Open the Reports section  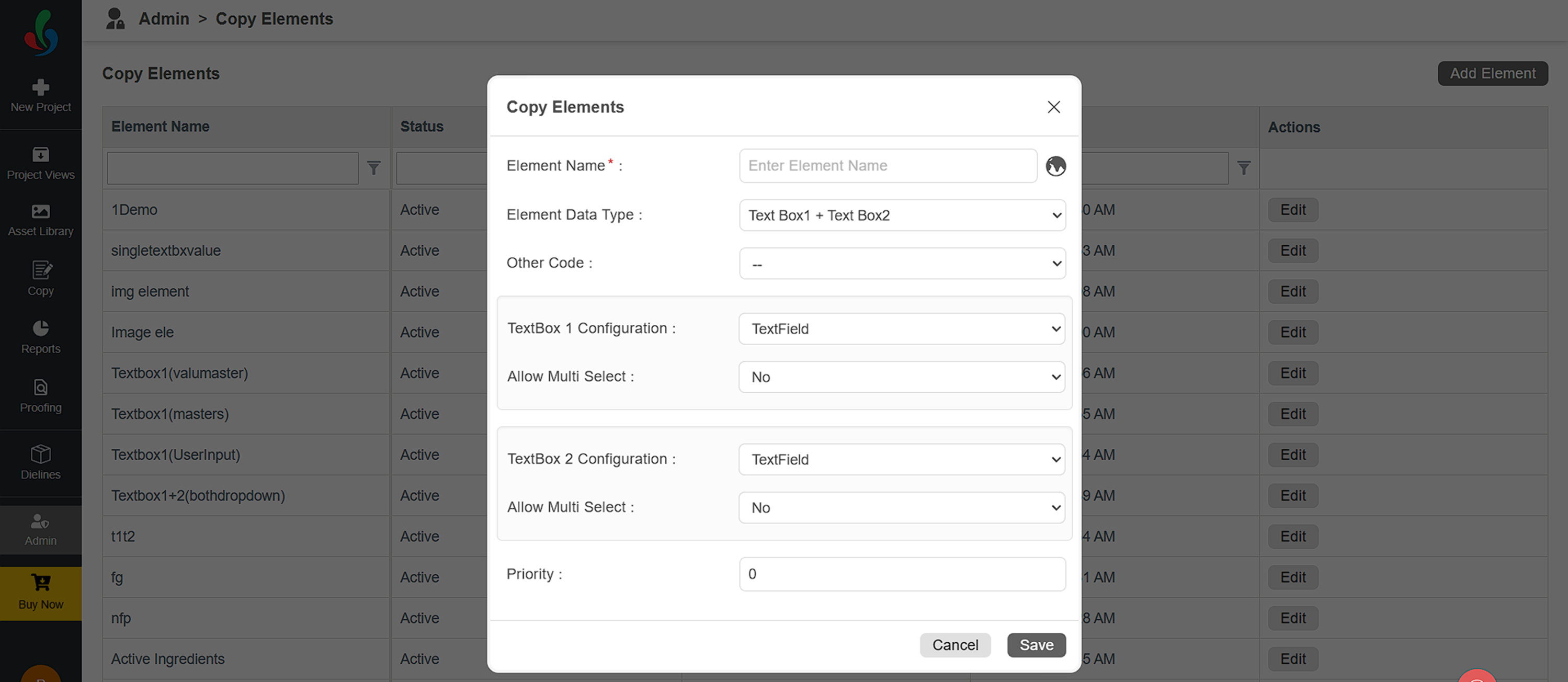(x=41, y=337)
